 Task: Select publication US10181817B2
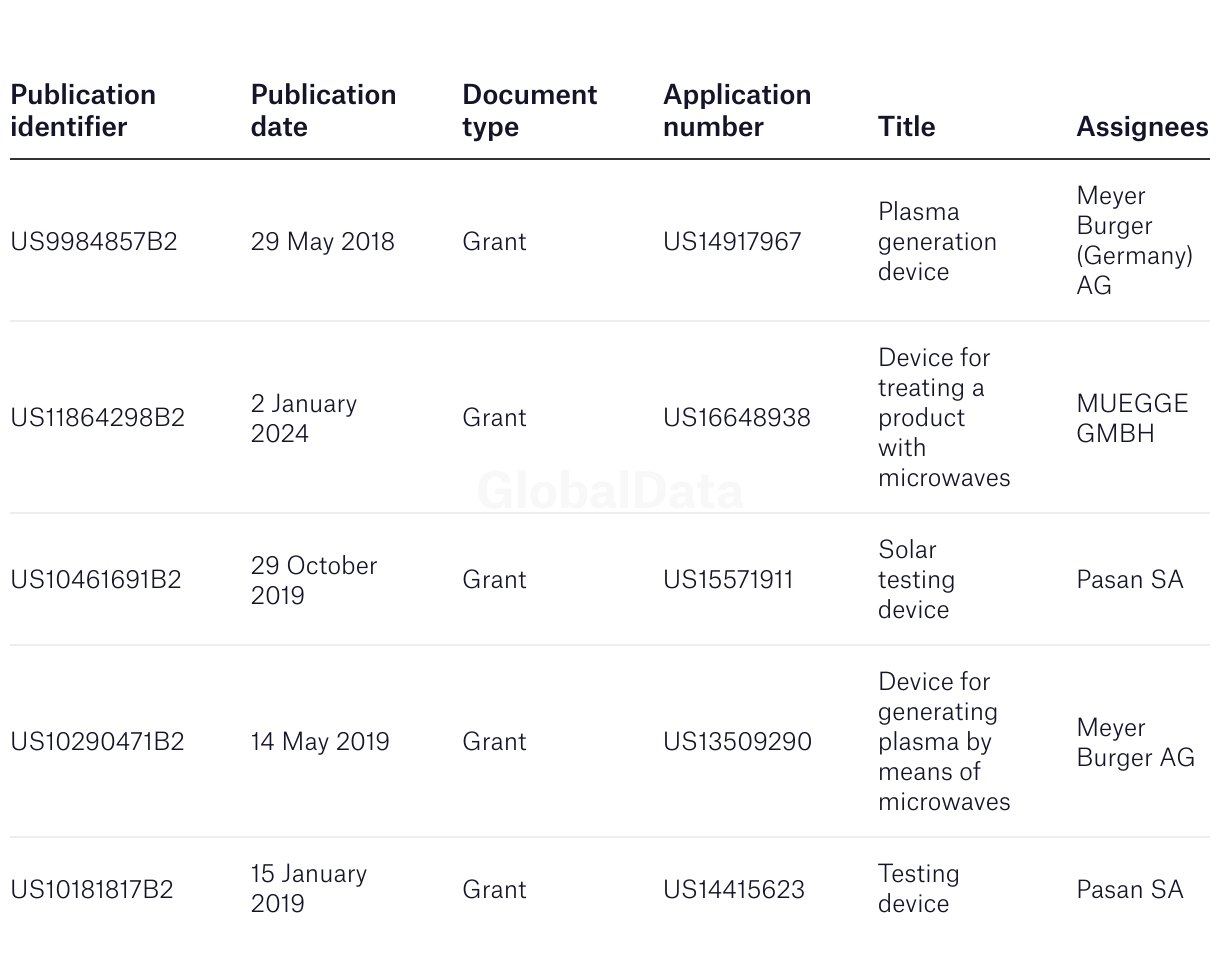click(92, 889)
